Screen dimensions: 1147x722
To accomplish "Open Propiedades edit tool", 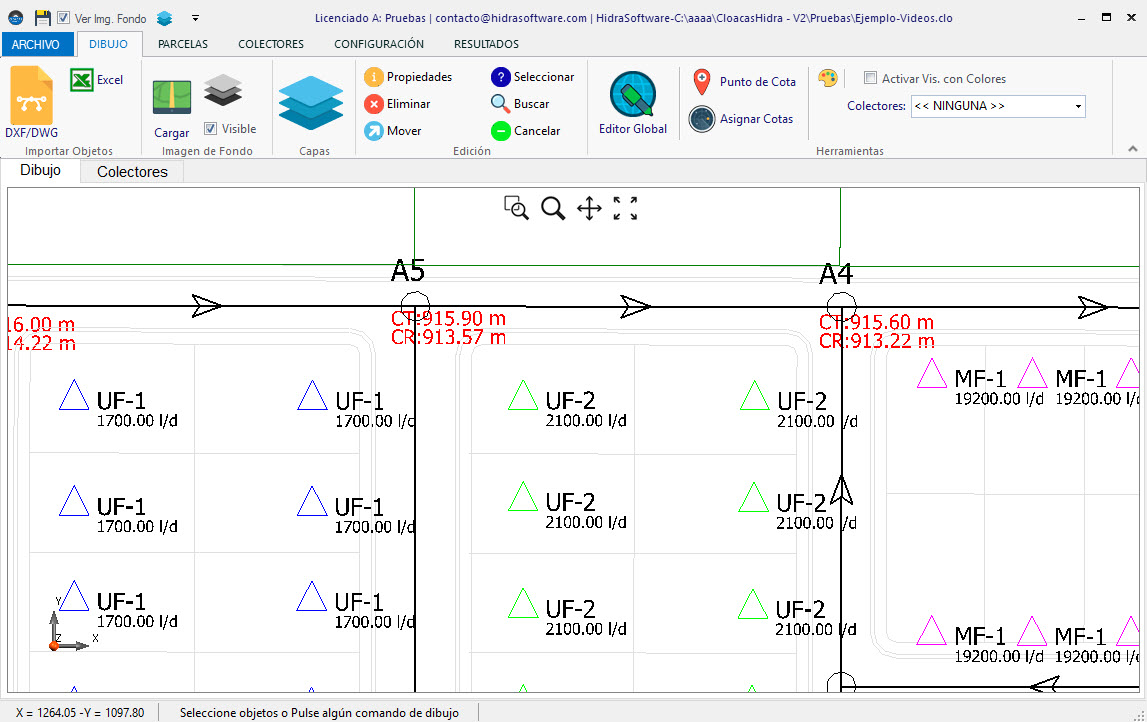I will [408, 77].
